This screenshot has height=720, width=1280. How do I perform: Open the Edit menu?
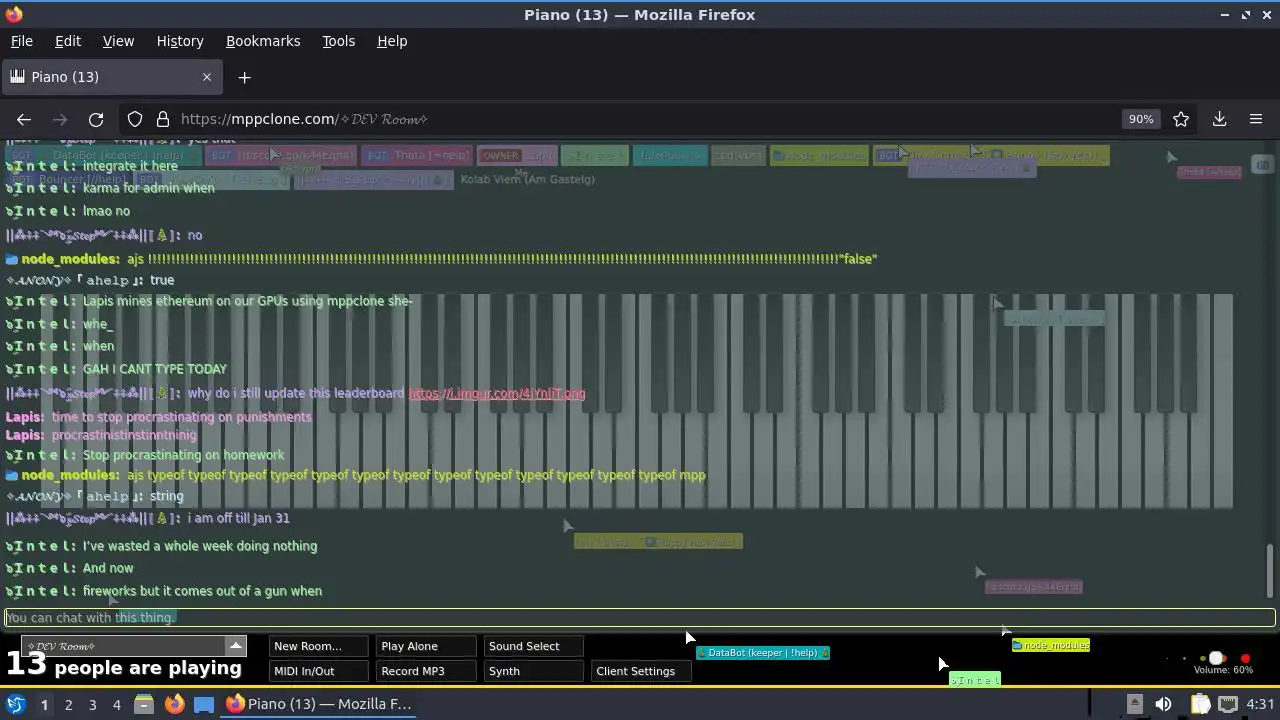(x=68, y=41)
